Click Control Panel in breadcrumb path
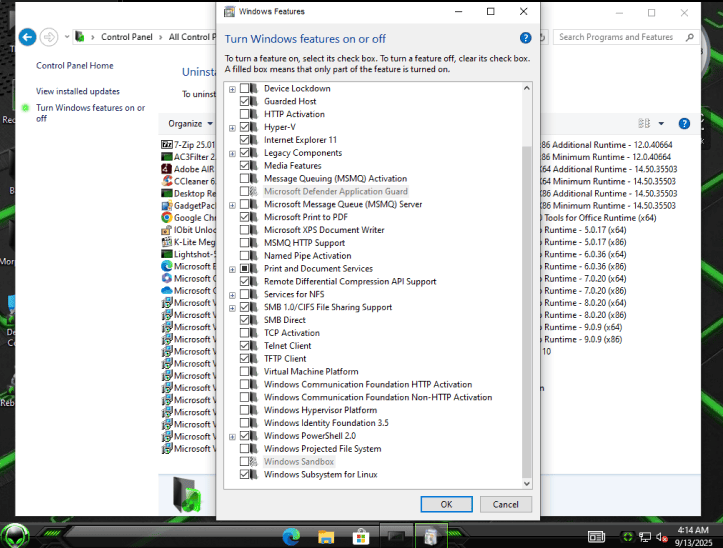The height and width of the screenshot is (548, 723). (126, 37)
